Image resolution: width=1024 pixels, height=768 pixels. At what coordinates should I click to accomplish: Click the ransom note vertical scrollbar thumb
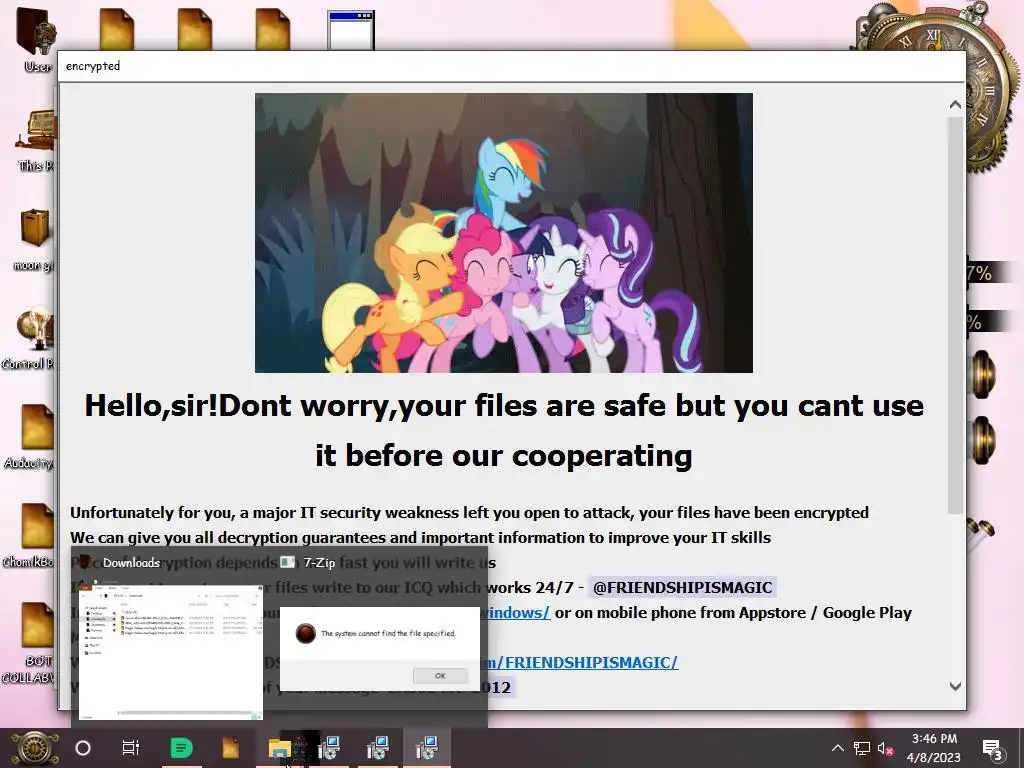955,315
